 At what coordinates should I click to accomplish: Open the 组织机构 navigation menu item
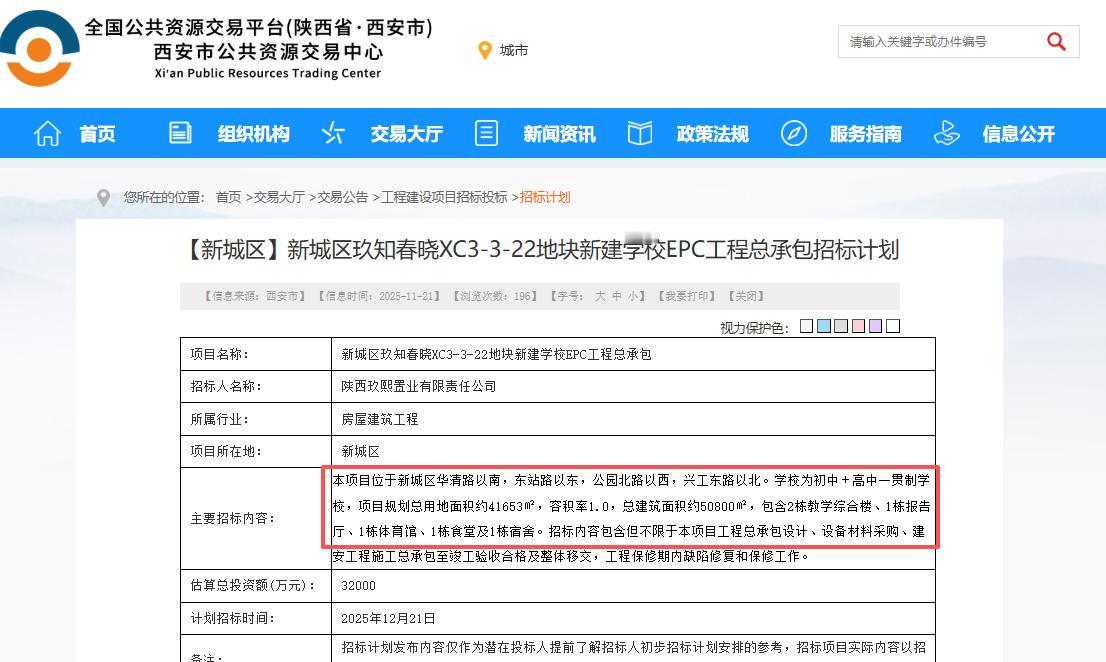tap(253, 133)
